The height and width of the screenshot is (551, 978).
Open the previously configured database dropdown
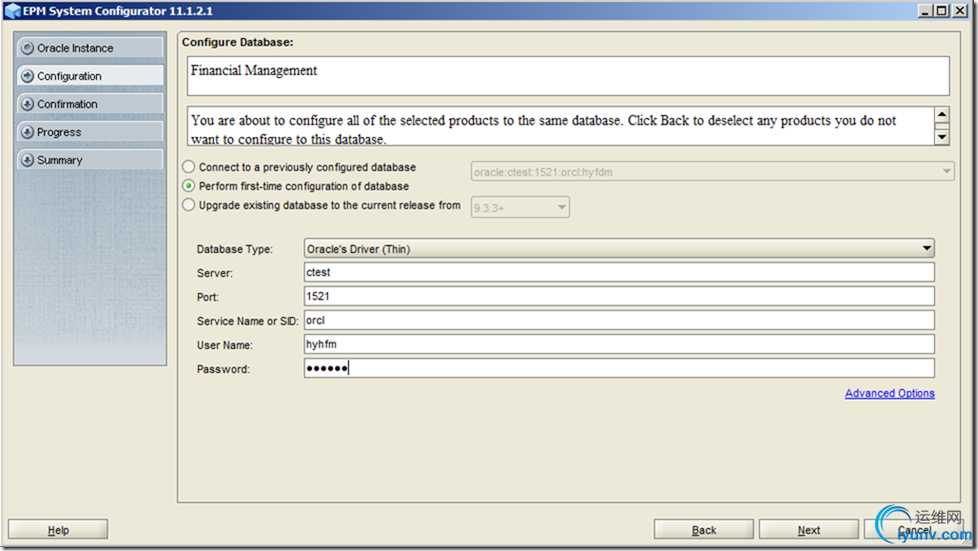click(712, 172)
